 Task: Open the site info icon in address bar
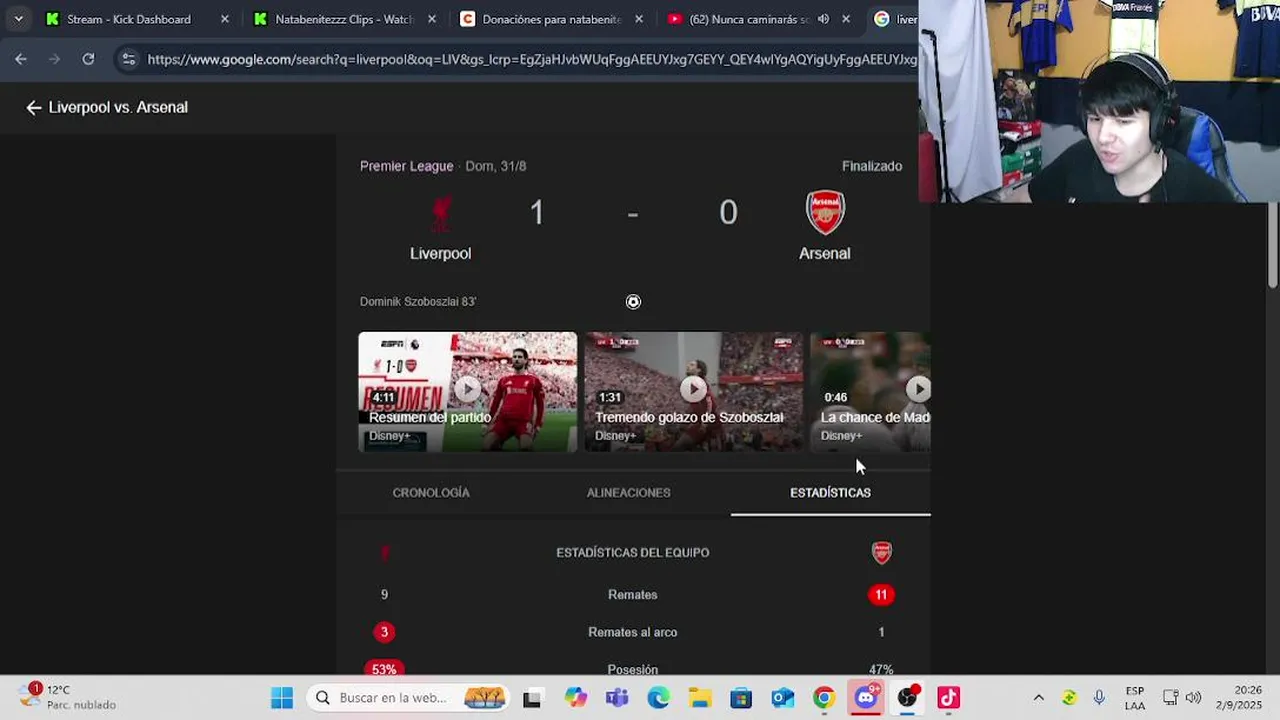point(128,60)
